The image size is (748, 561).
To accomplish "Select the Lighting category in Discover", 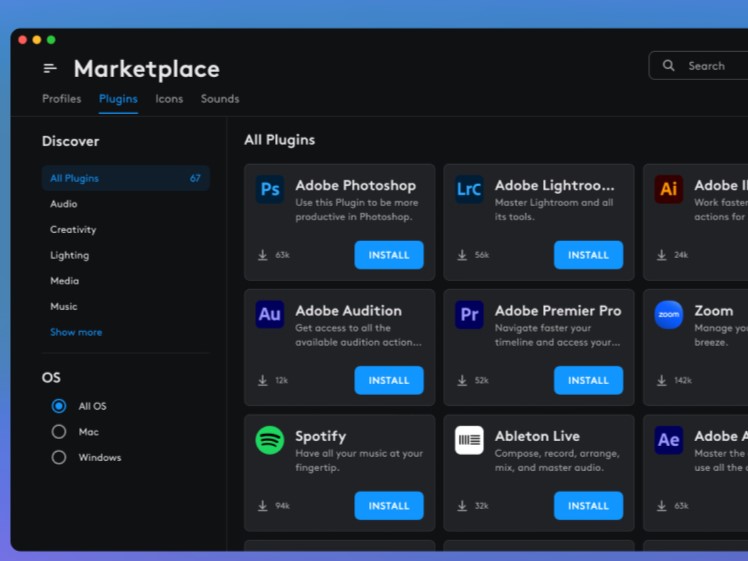I will pyautogui.click(x=69, y=255).
